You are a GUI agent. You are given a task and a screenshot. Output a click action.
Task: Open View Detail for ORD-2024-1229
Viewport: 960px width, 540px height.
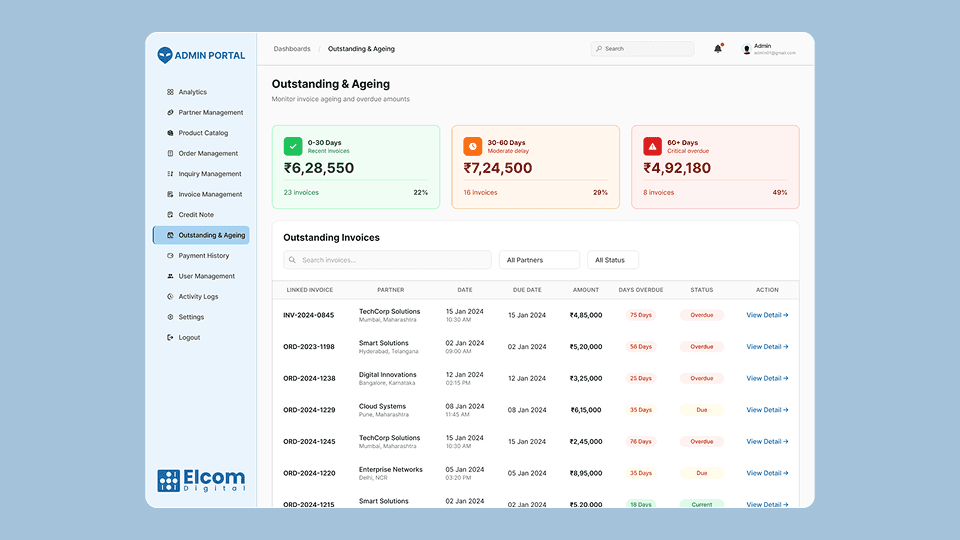coord(767,410)
